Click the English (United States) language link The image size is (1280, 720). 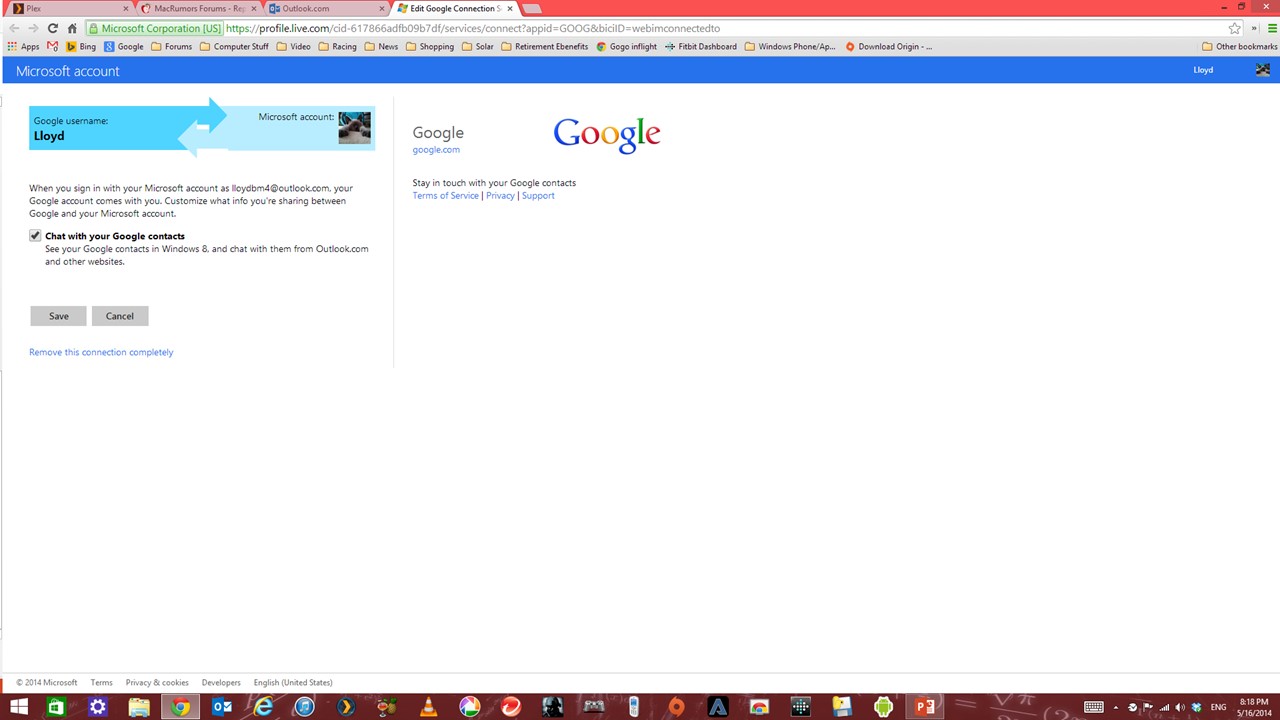(x=293, y=683)
